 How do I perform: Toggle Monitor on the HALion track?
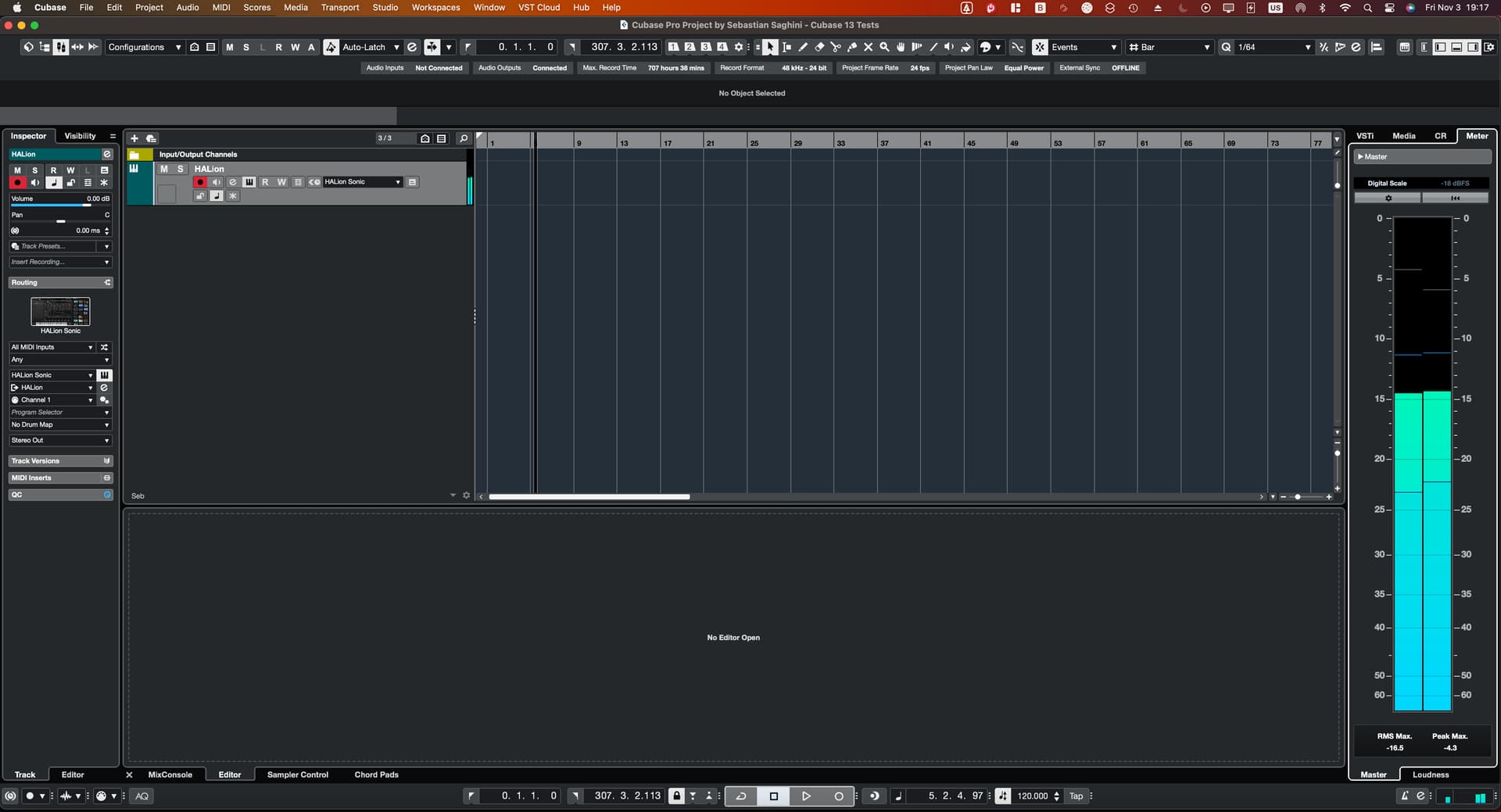[x=217, y=182]
